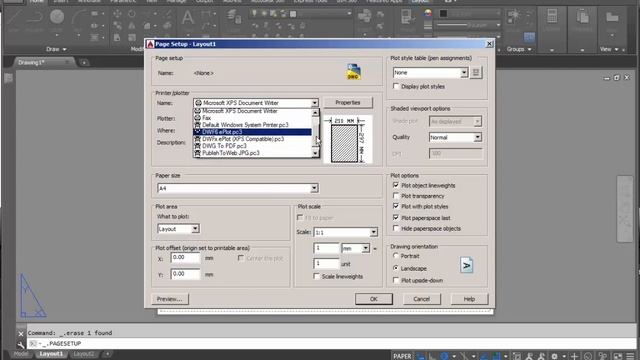The image size is (640, 360).
Task: Toggle Plot paperspace last checkbox
Action: coord(396,218)
